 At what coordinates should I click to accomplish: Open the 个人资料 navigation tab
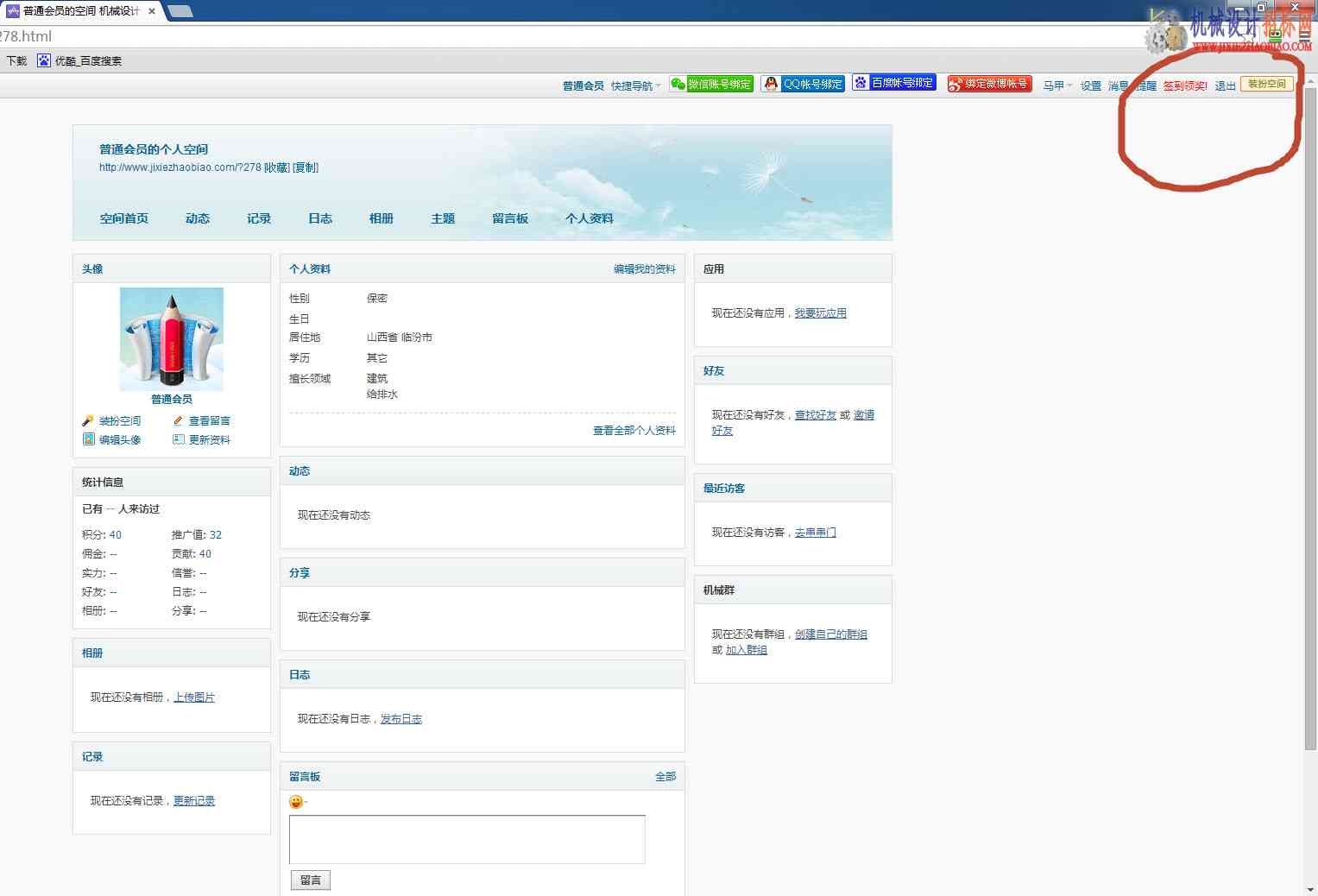coord(590,218)
